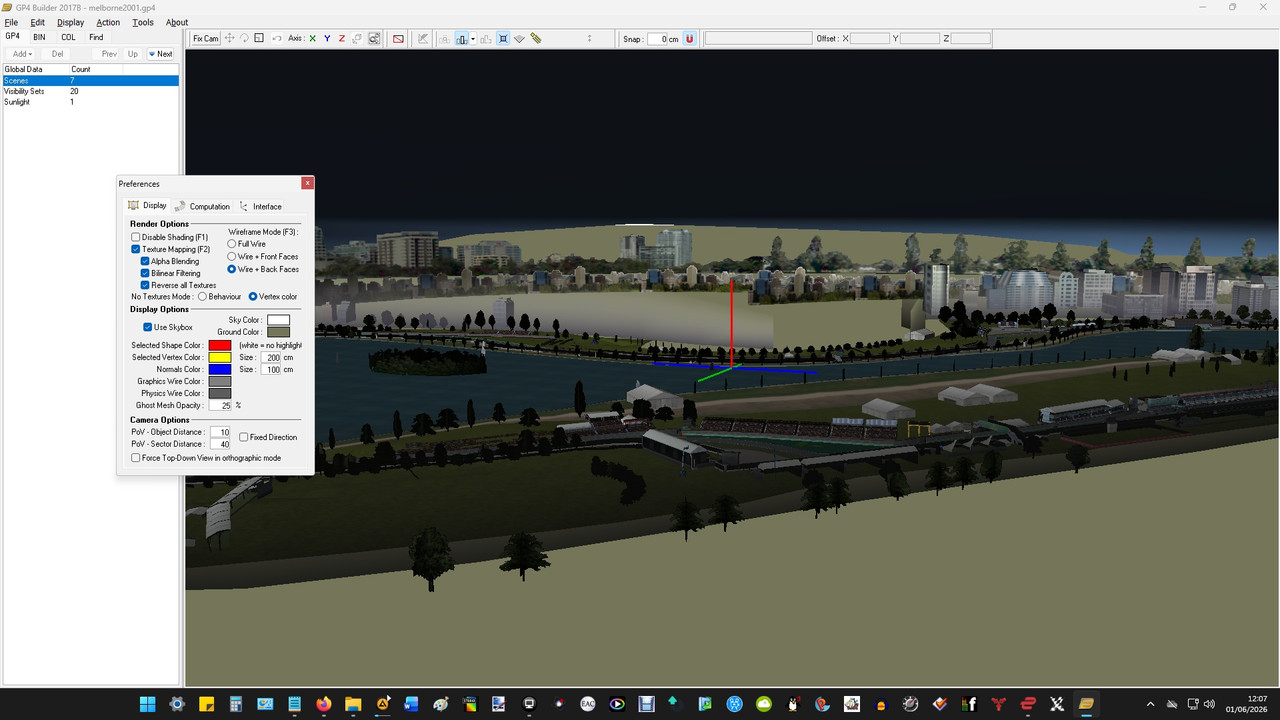Select the X axis constraint icon
Image resolution: width=1280 pixels, height=720 pixels.
[x=312, y=38]
